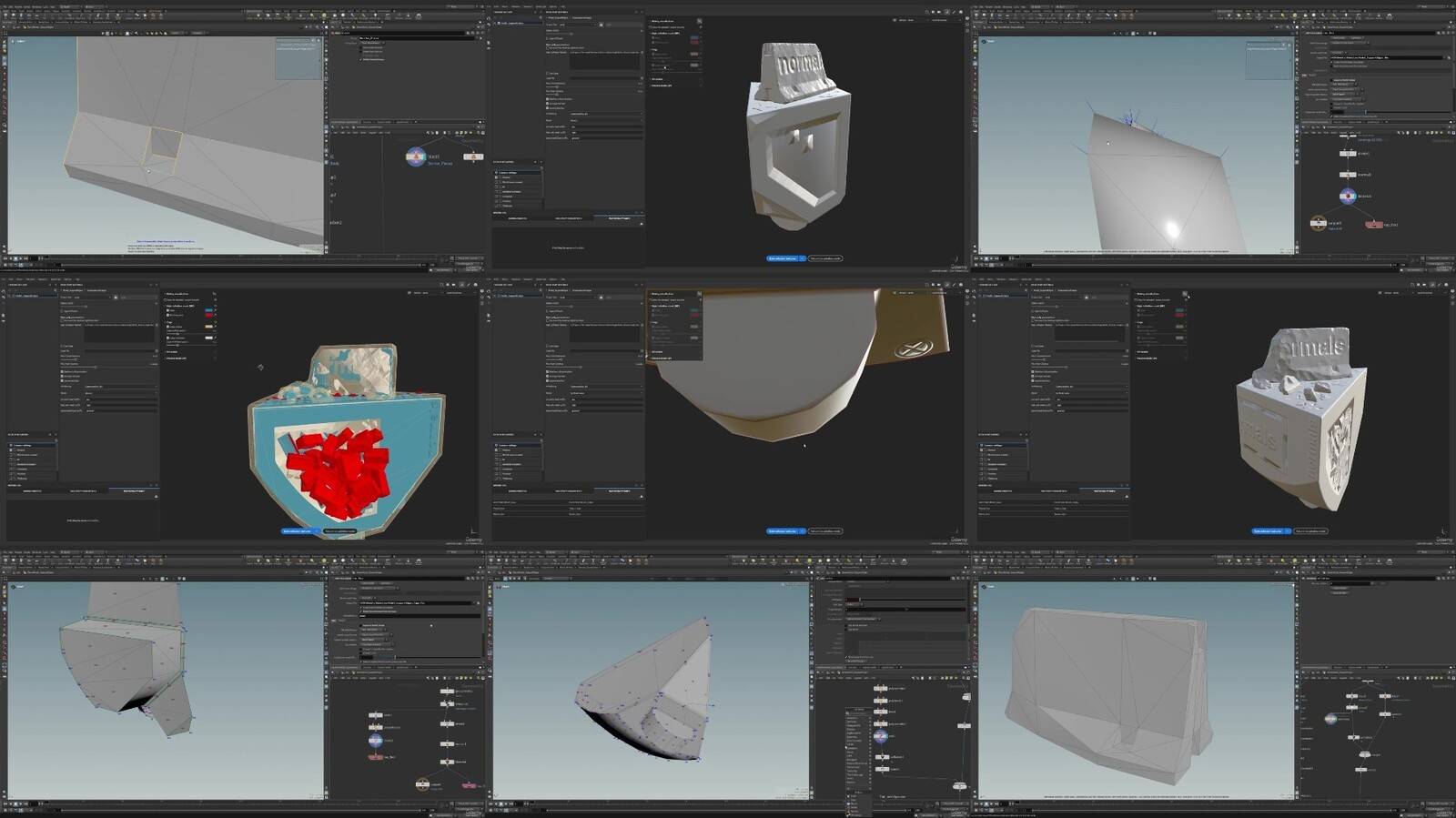The height and width of the screenshot is (818, 1456).
Task: Click the blue round node in the top-left network
Action: 415,157
